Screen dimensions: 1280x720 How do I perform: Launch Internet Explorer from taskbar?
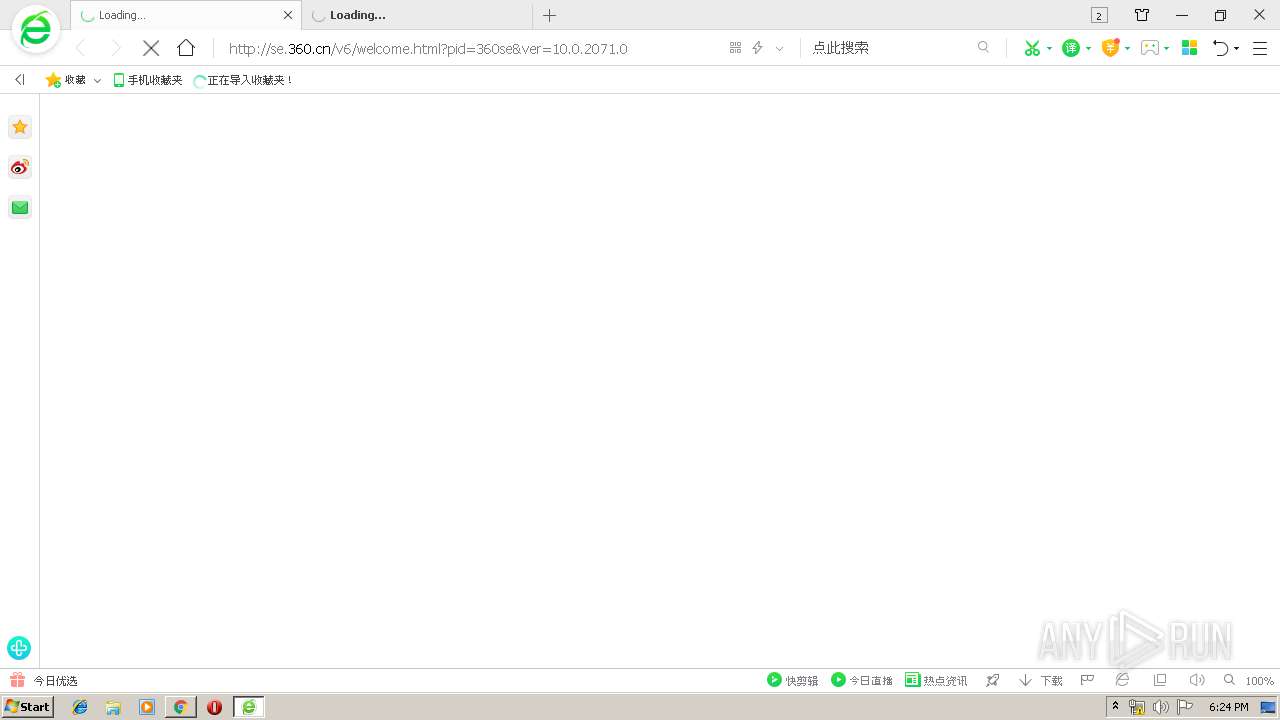pyautogui.click(x=80, y=707)
